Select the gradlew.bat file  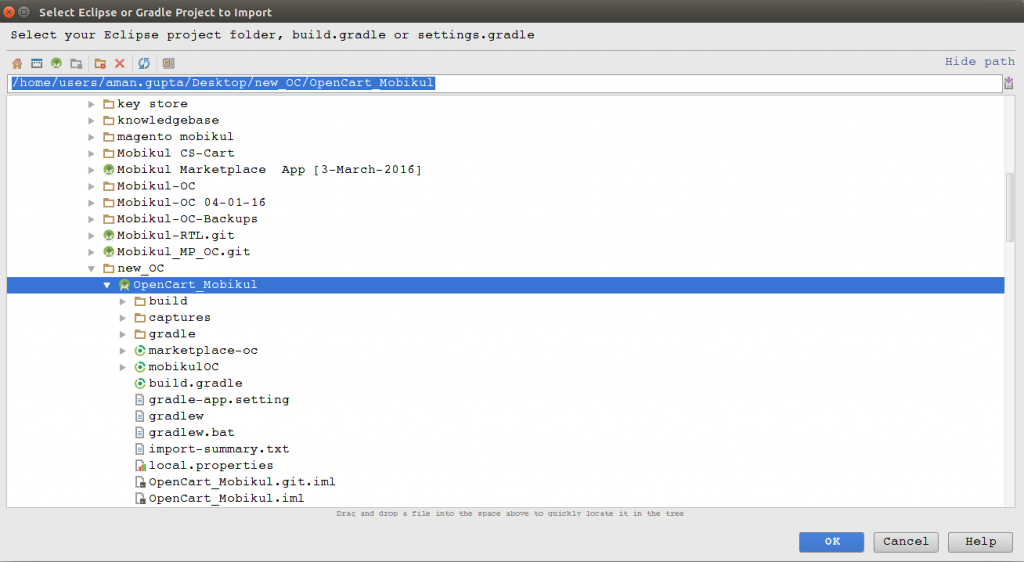(191, 433)
